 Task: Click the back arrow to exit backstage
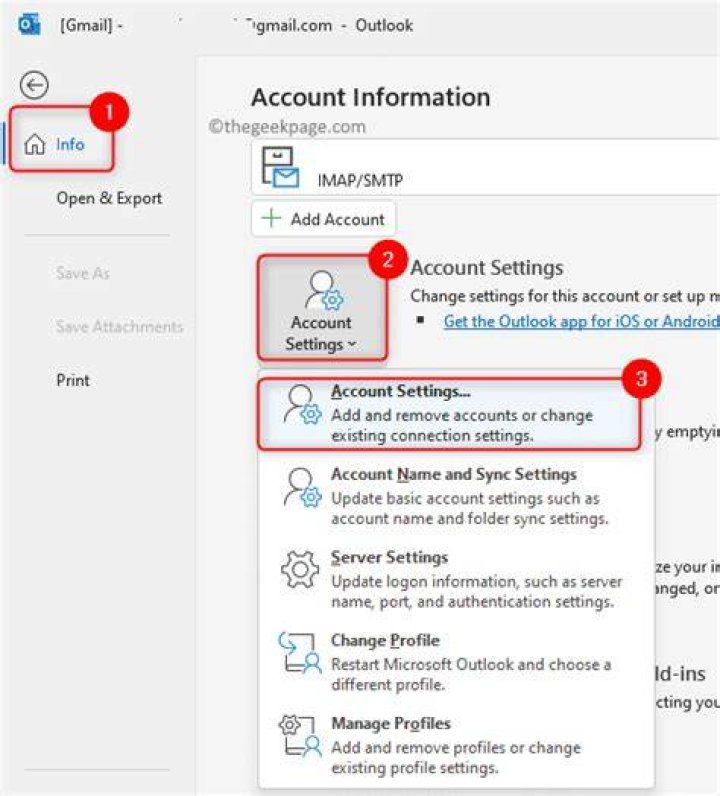click(x=34, y=85)
